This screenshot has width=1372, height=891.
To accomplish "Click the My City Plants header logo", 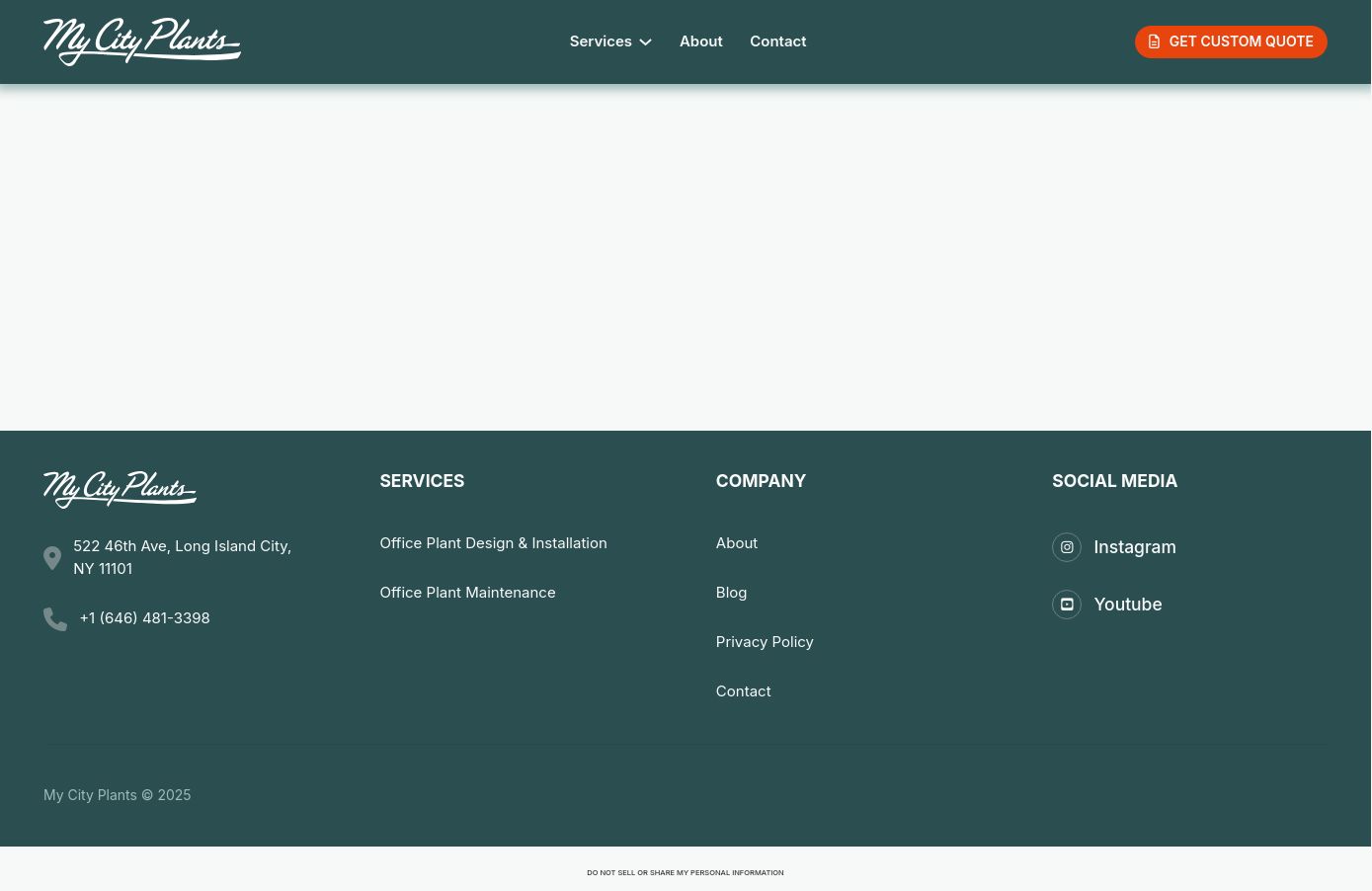I will 141,41.
